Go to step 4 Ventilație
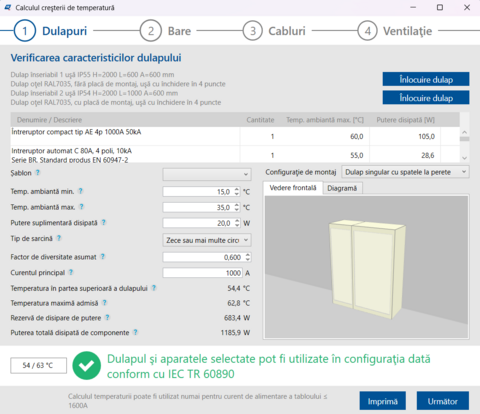This screenshot has height=414, width=480. [395, 31]
